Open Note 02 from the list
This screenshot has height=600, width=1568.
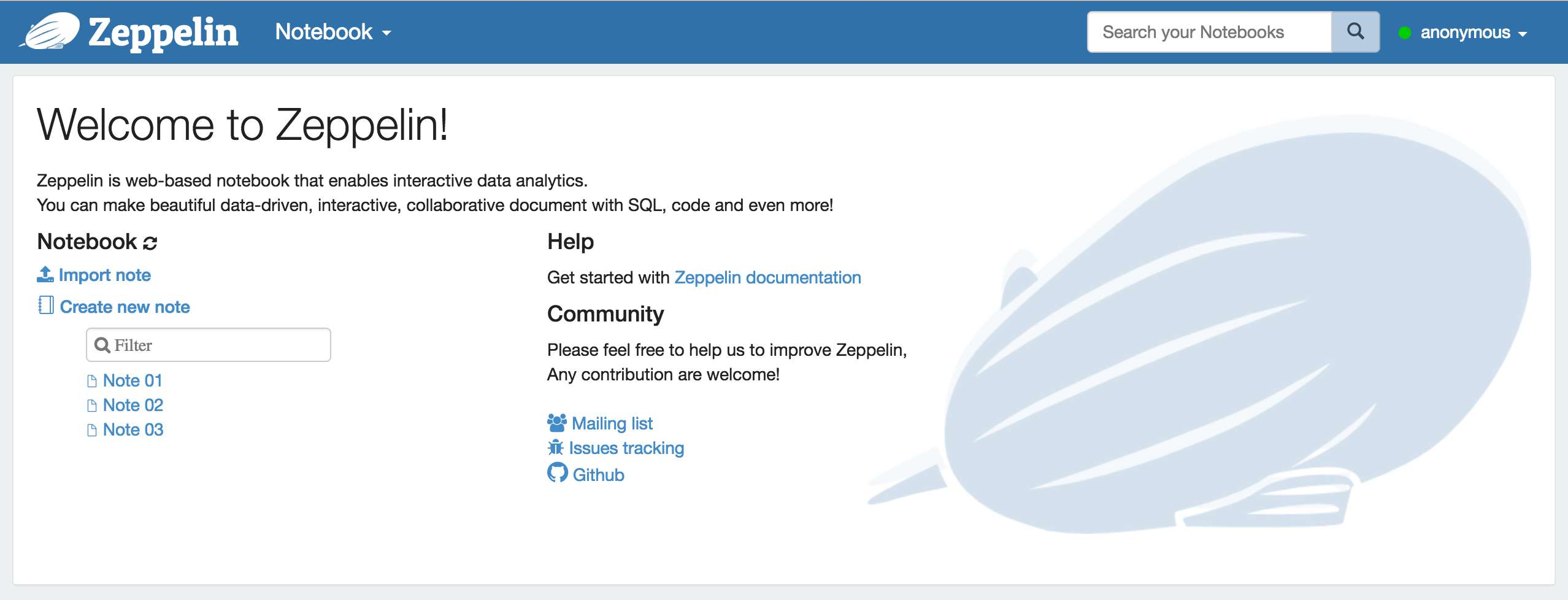tap(133, 405)
